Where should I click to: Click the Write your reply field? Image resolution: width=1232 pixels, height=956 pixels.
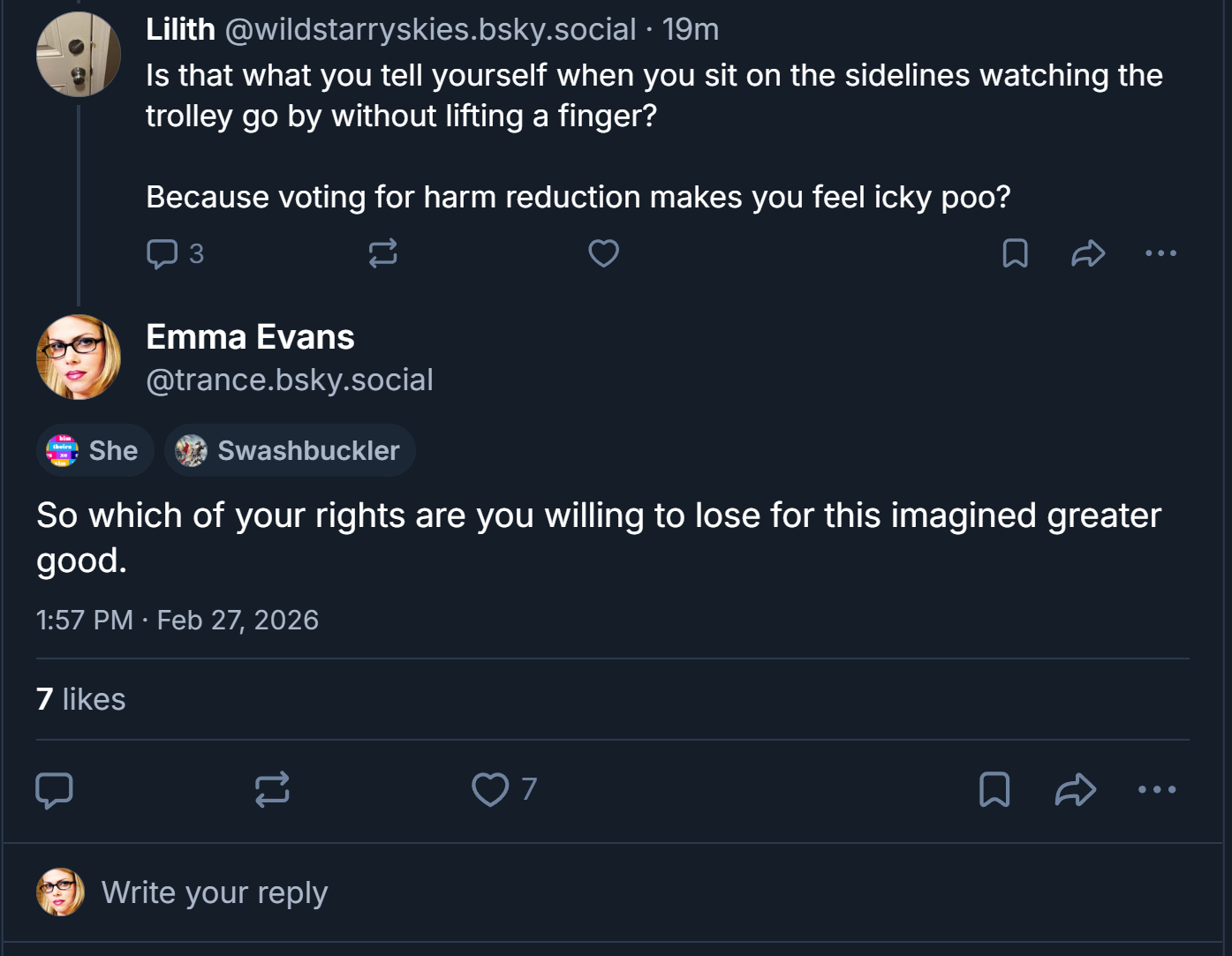[215, 893]
